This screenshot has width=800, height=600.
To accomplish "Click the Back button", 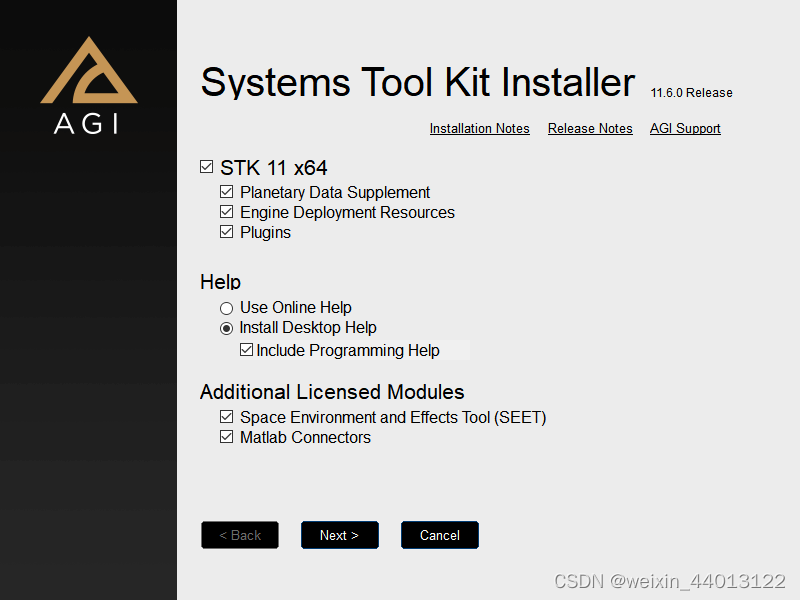I will coord(240,535).
